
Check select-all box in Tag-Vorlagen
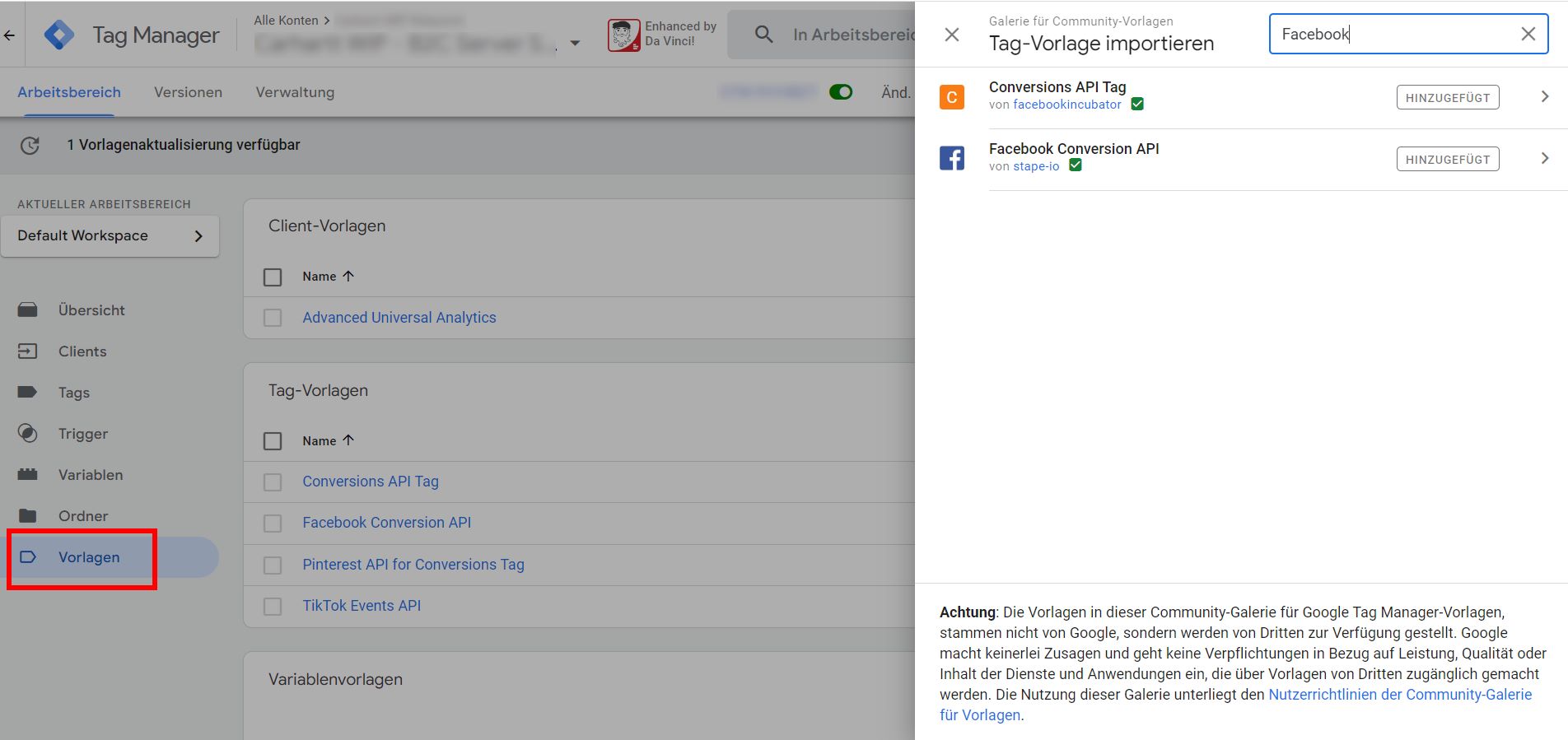coord(273,441)
